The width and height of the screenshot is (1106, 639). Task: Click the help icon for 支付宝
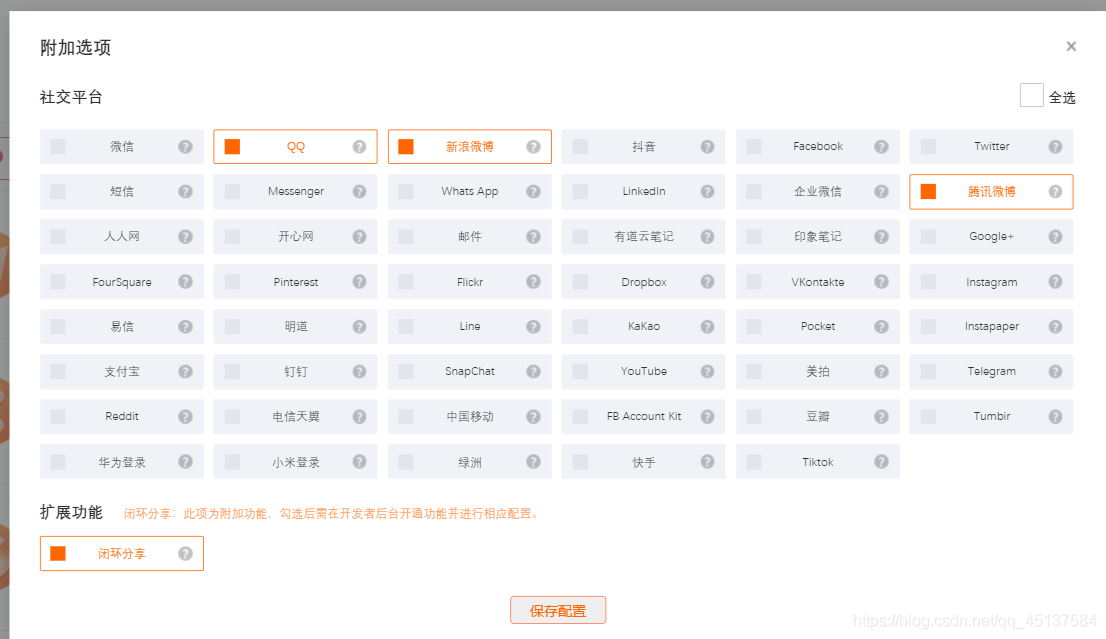click(x=186, y=371)
